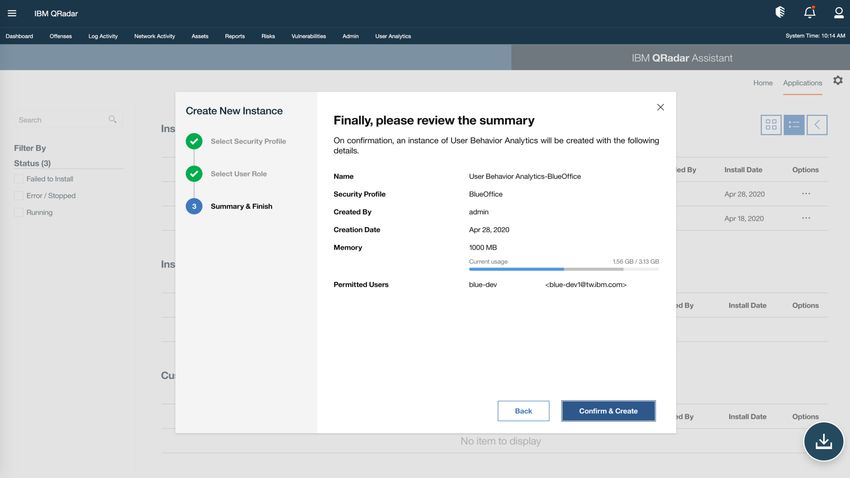Click the System Time display
Image resolution: width=850 pixels, height=478 pixels.
pos(815,36)
